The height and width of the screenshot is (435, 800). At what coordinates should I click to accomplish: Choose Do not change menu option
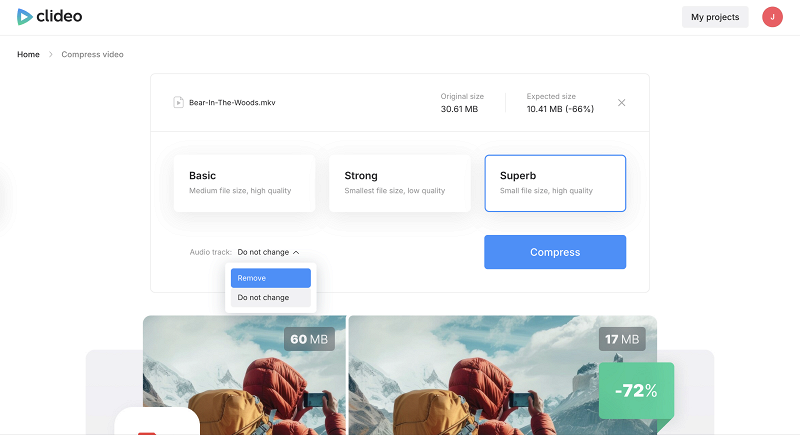pos(270,297)
